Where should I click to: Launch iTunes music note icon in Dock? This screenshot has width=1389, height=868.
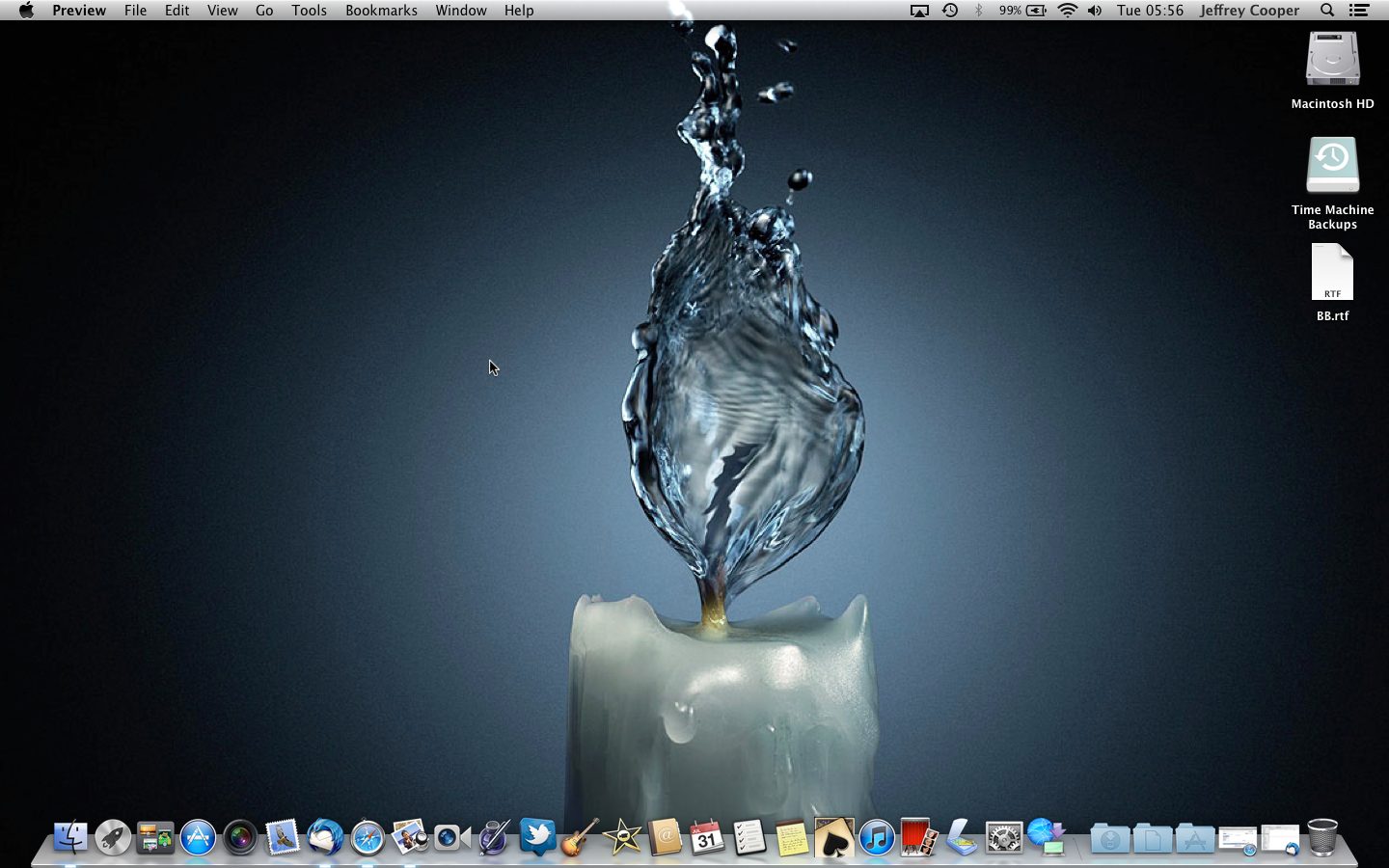pos(877,837)
